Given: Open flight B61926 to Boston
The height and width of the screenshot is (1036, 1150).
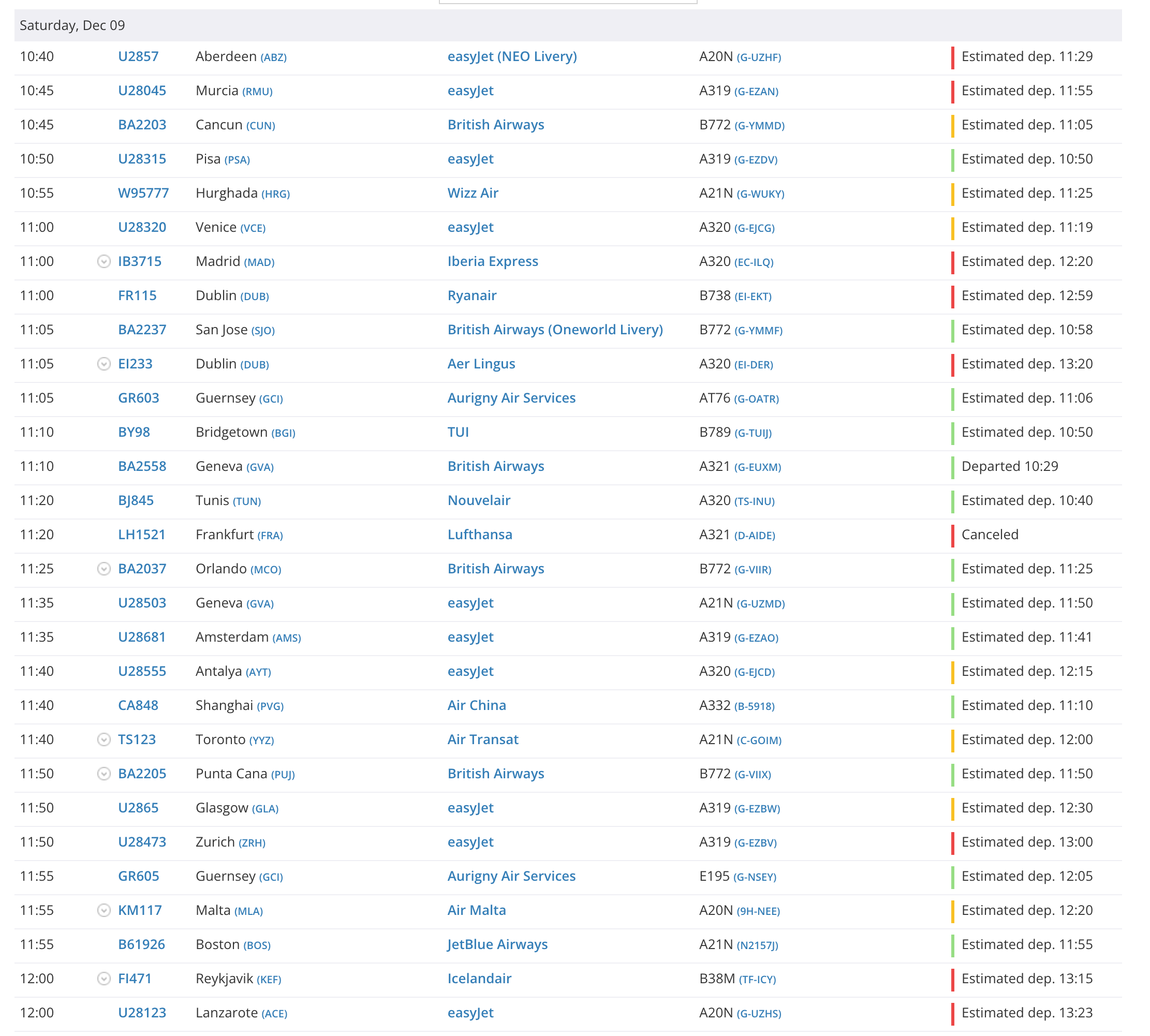Looking at the screenshot, I should pos(141,944).
